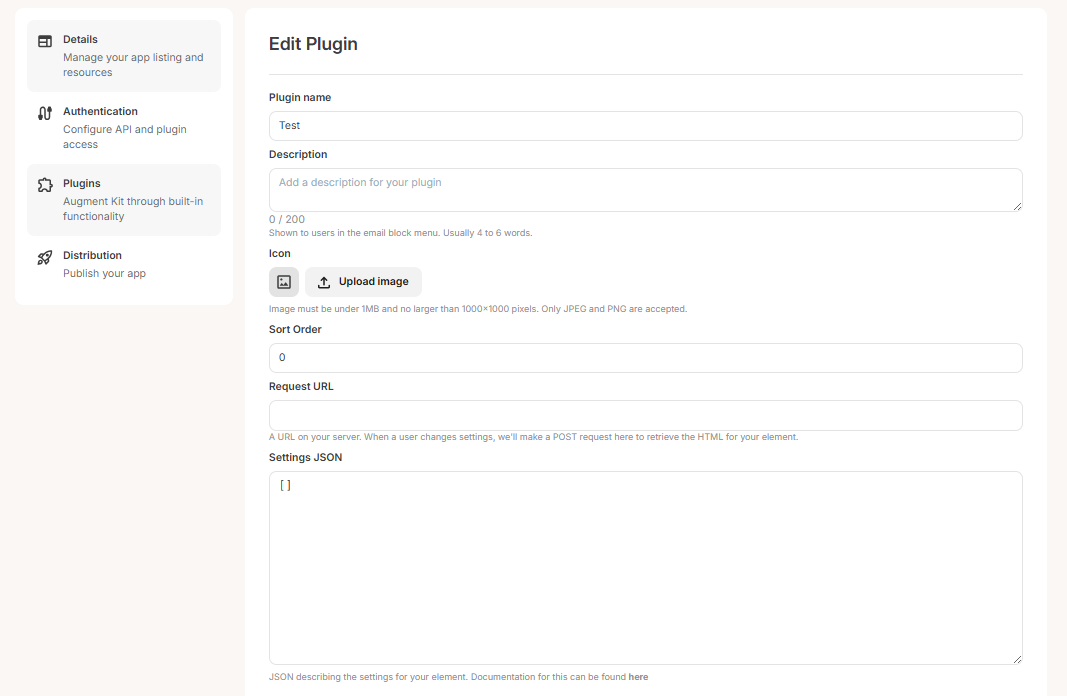1067x696 pixels.
Task: Open the Distribution page
Action: [x=124, y=264]
